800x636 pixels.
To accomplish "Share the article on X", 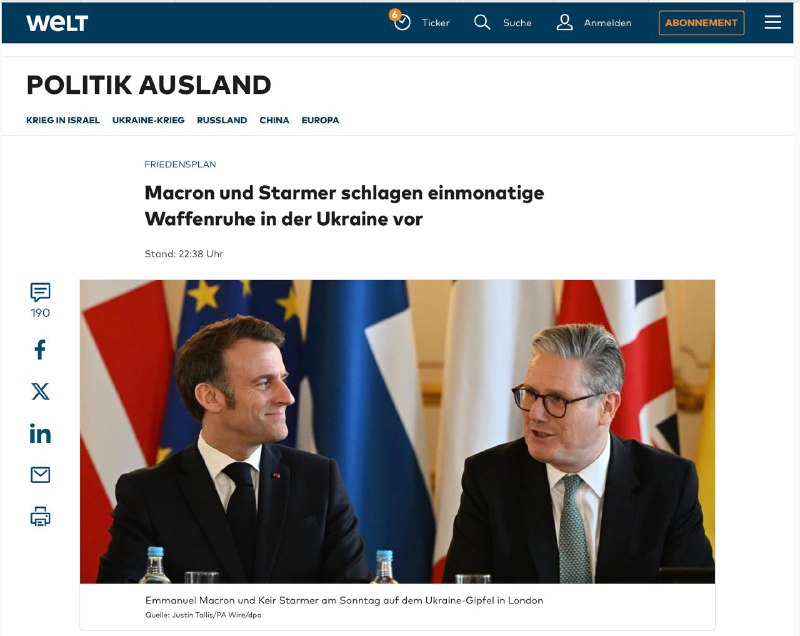I will pos(40,392).
